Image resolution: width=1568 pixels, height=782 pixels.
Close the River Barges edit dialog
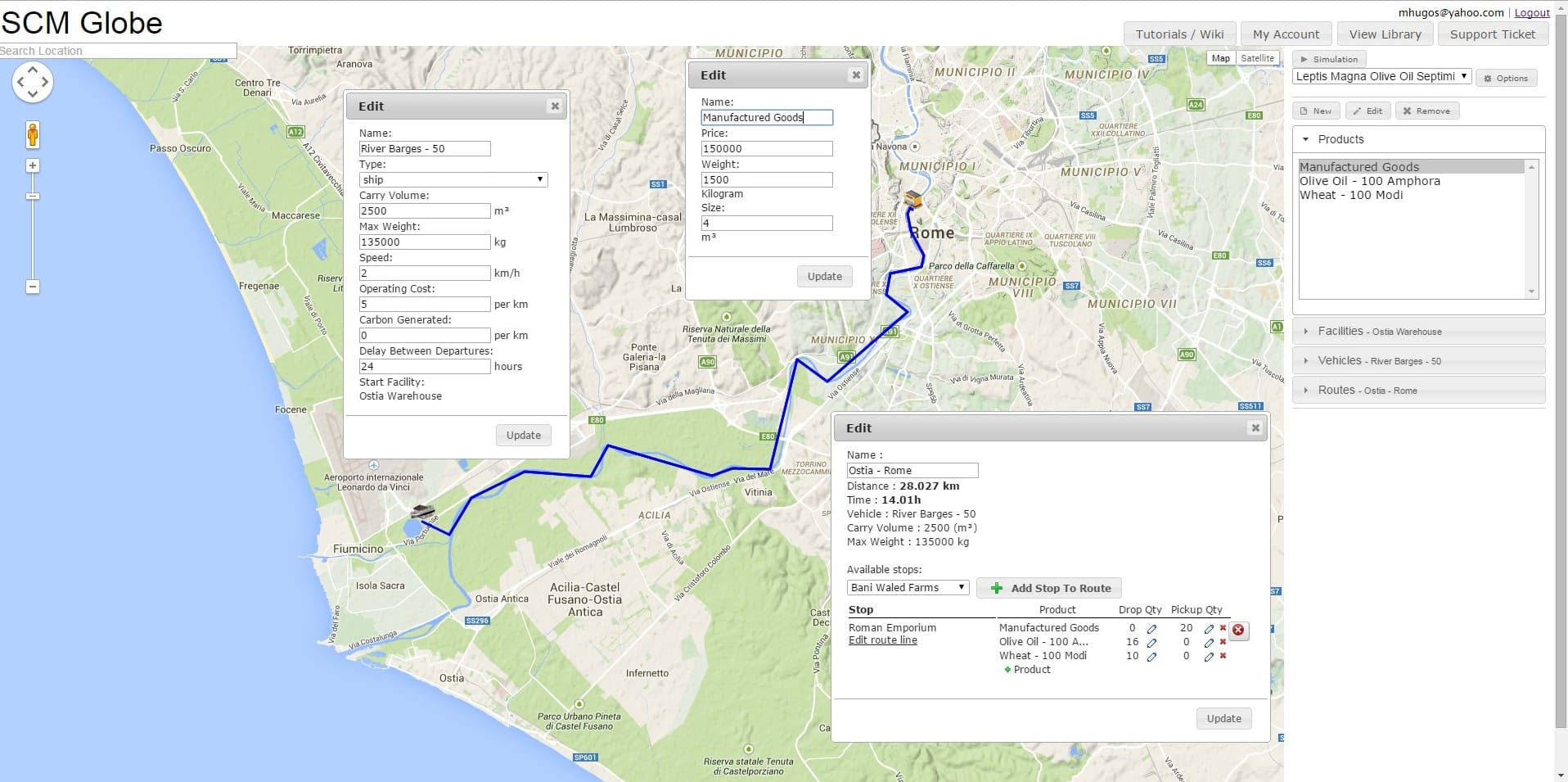(x=555, y=106)
